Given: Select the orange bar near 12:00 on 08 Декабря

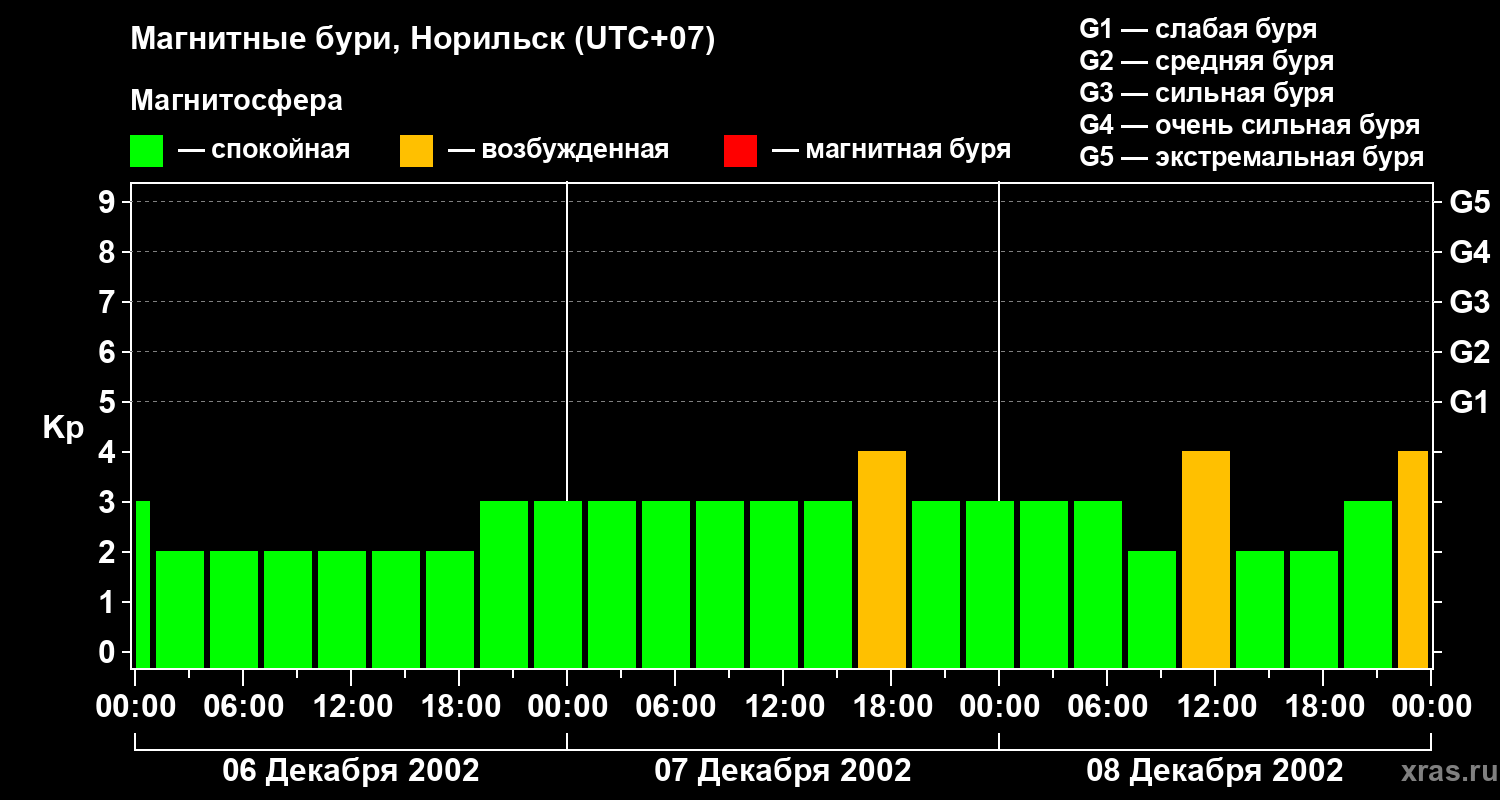Looking at the screenshot, I should click(1206, 560).
